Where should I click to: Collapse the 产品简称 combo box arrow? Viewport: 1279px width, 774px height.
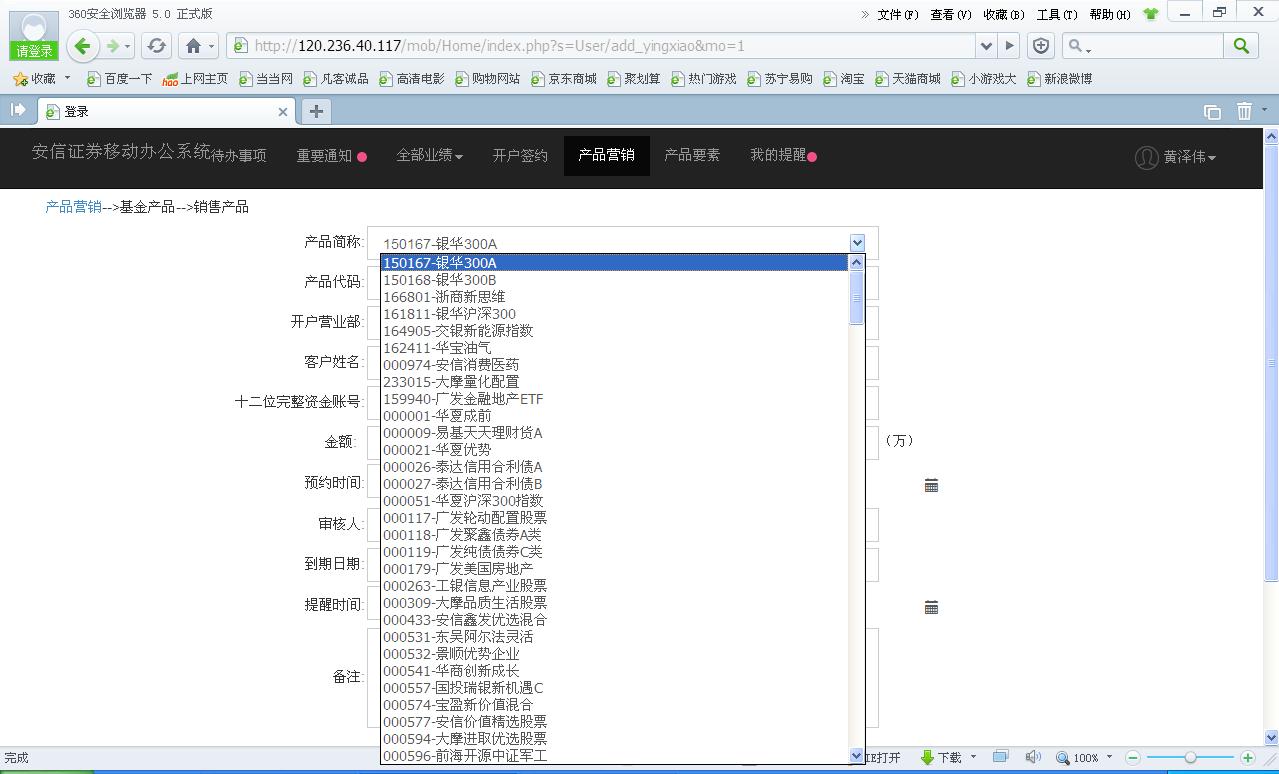coord(857,243)
